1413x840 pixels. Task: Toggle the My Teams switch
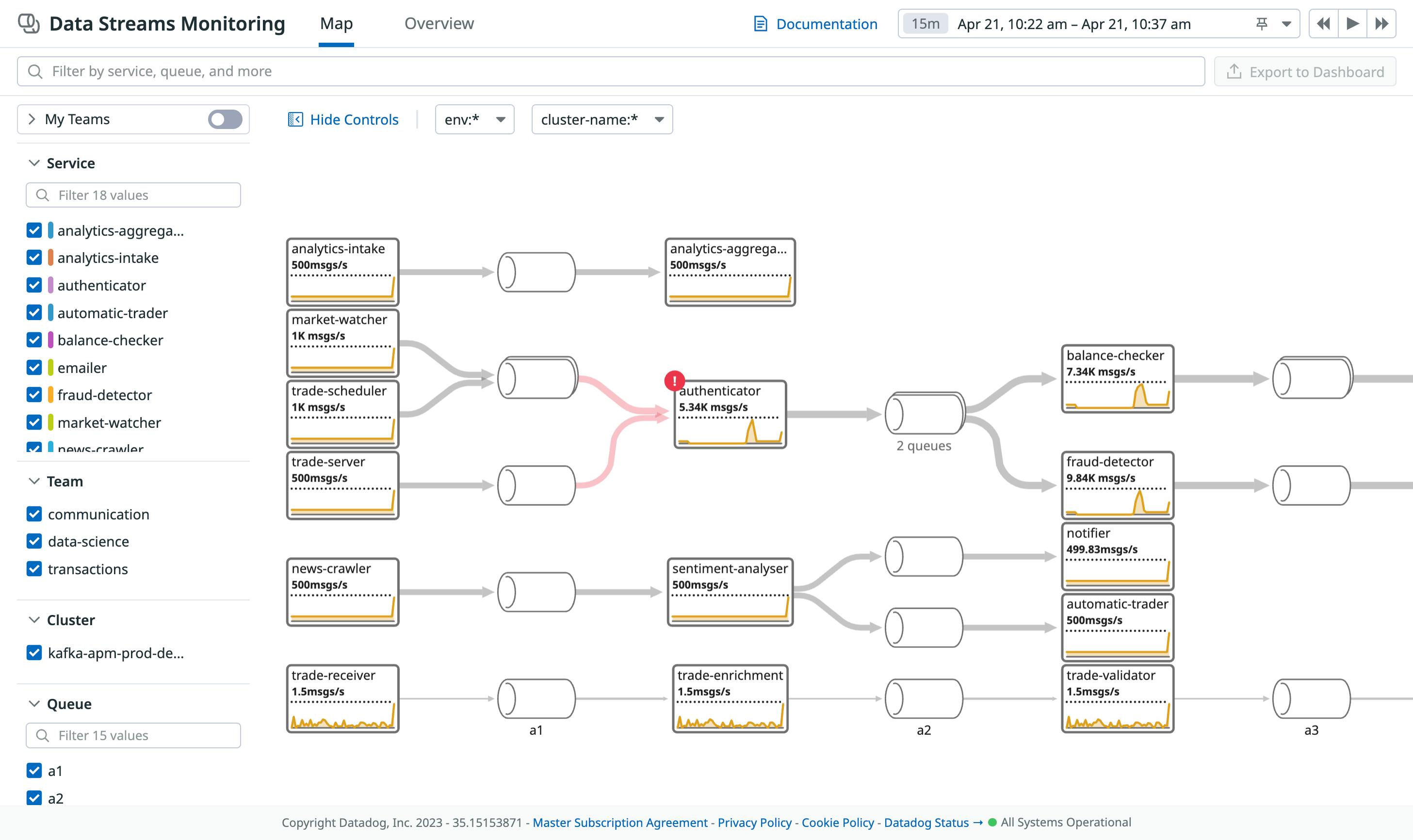pyautogui.click(x=225, y=119)
